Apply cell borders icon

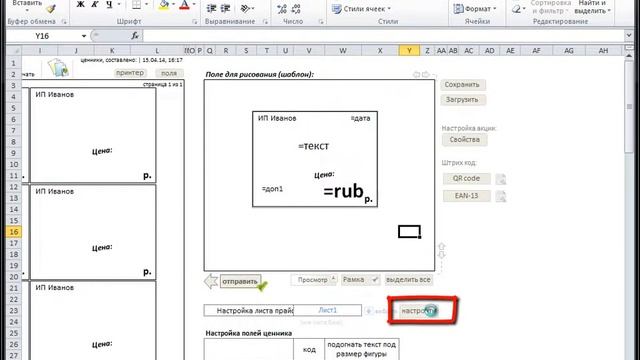coord(136,5)
